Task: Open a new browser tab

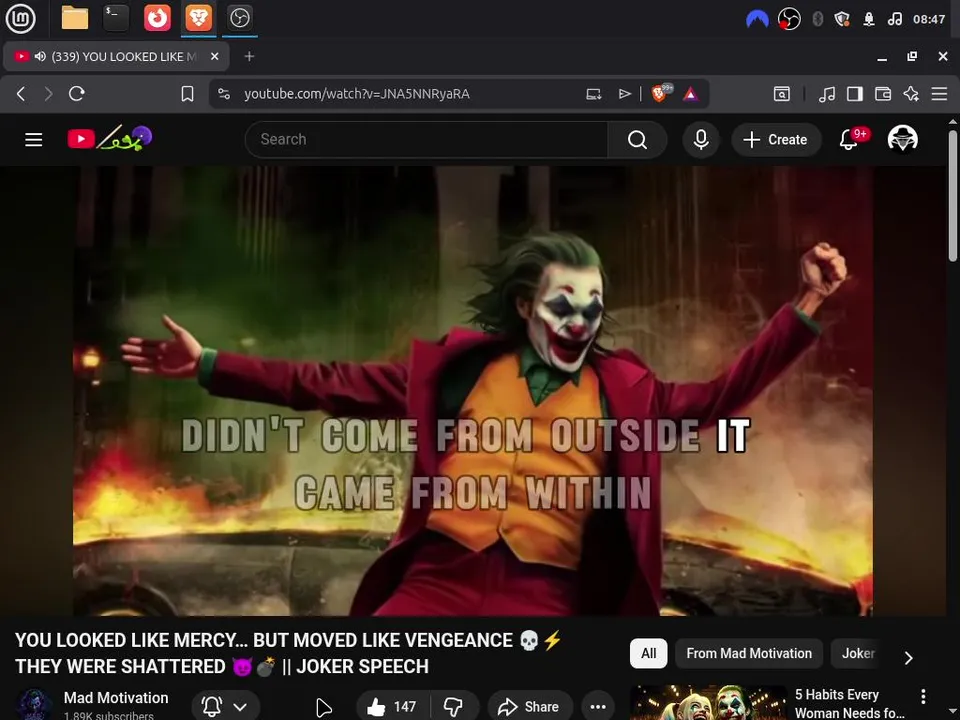Action: 249,56
